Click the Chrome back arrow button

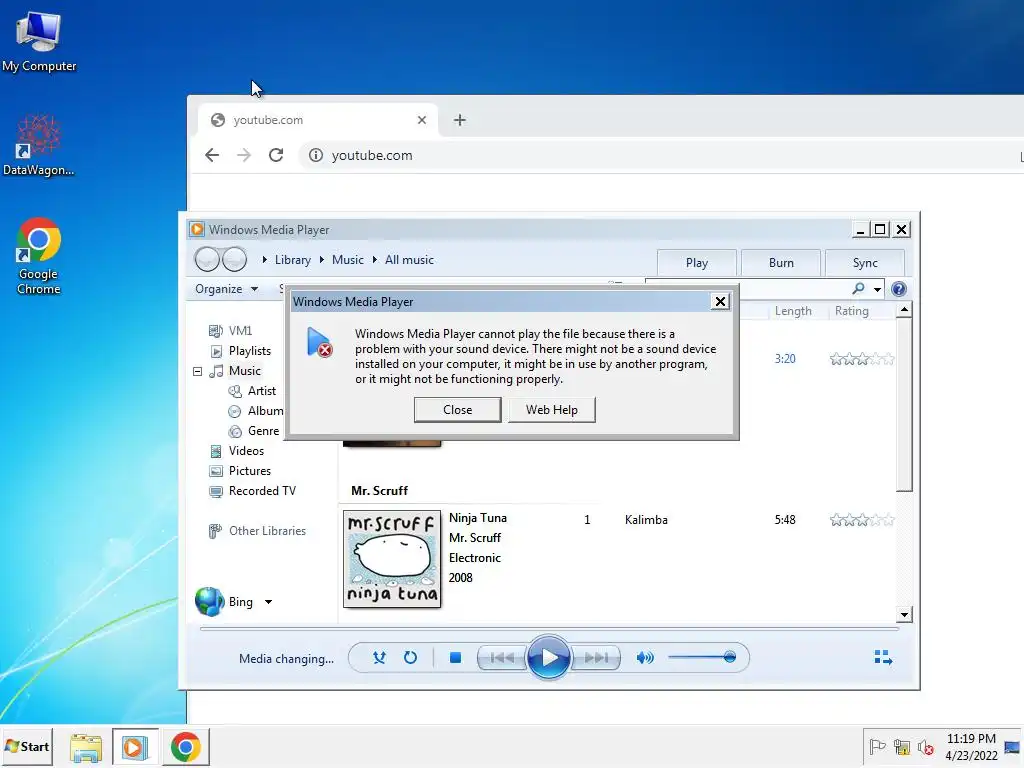click(x=212, y=155)
